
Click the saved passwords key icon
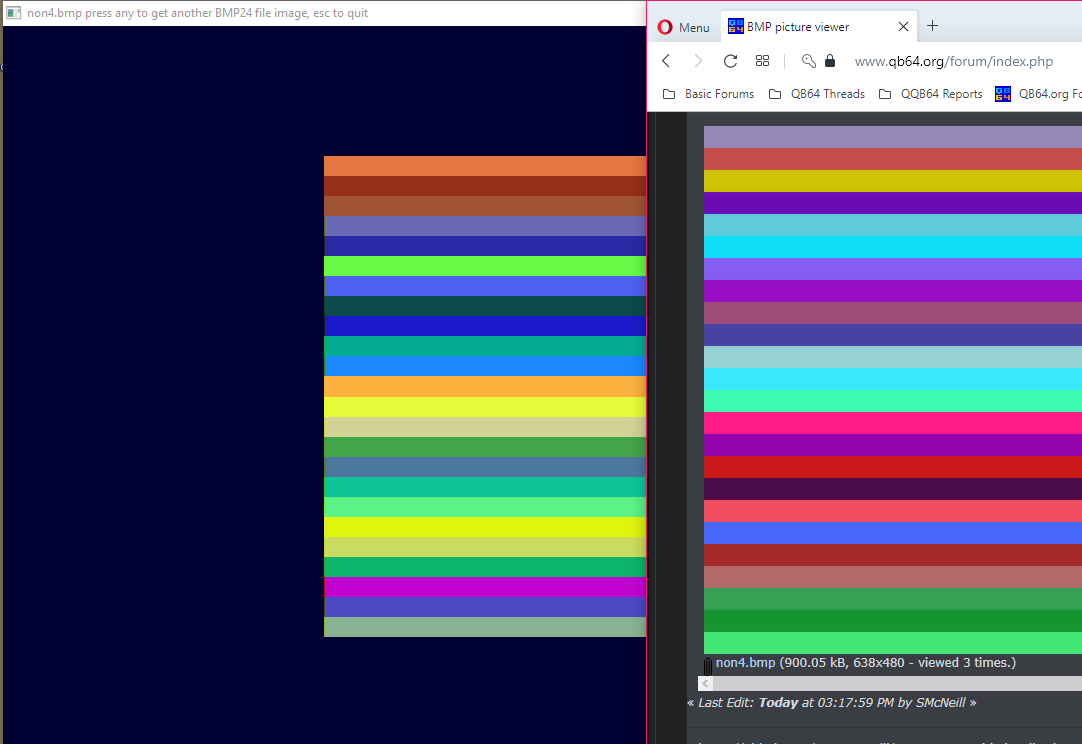point(808,61)
